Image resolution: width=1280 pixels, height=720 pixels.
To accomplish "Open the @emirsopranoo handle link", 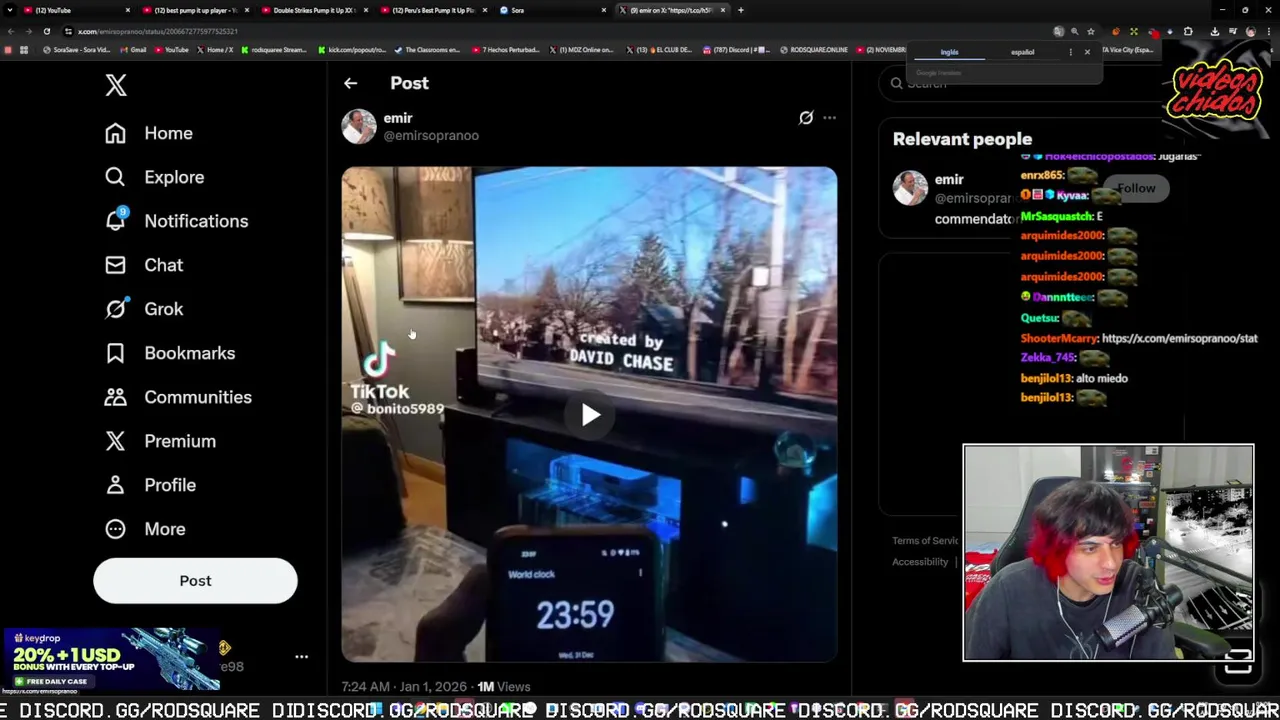I will point(431,136).
